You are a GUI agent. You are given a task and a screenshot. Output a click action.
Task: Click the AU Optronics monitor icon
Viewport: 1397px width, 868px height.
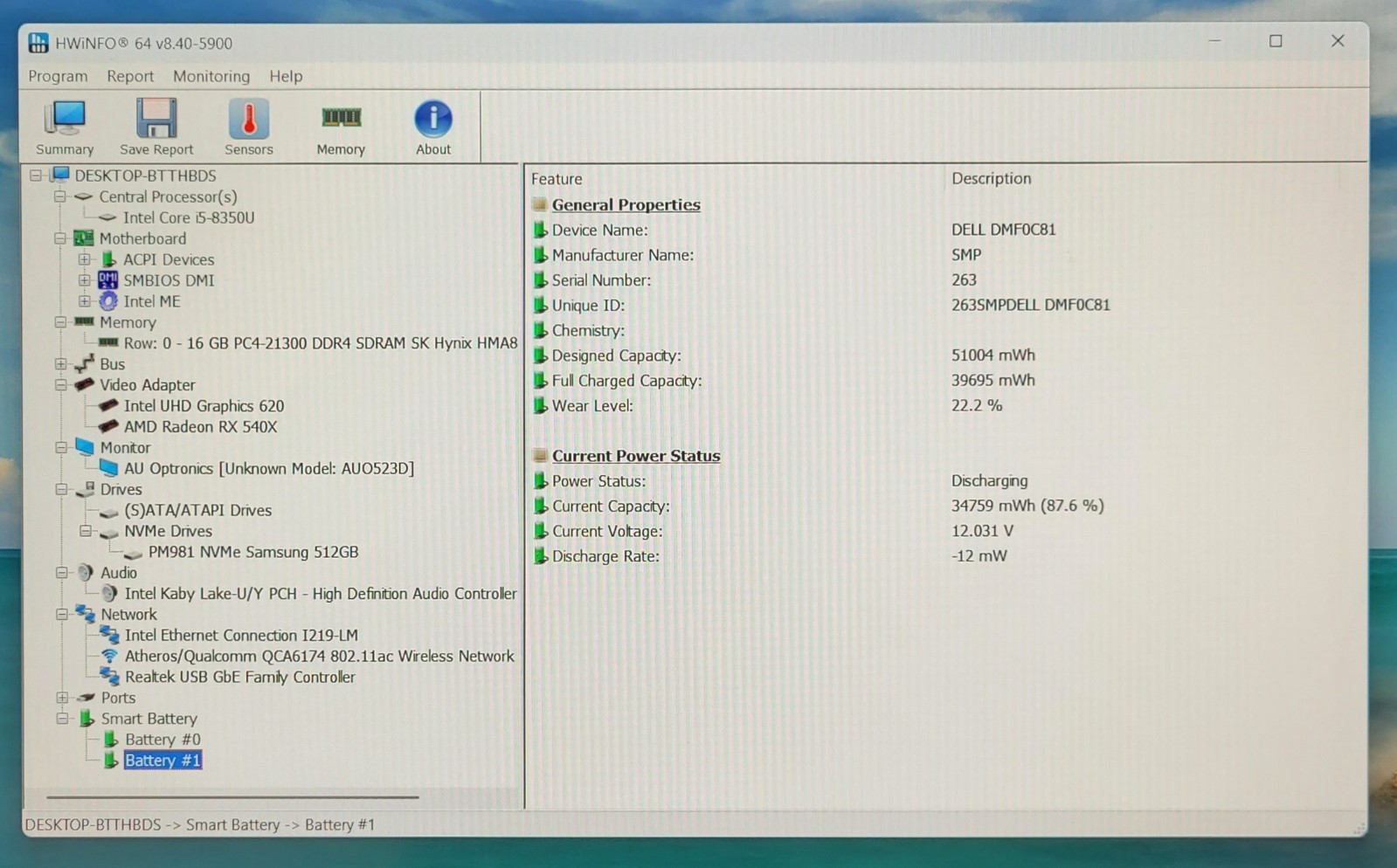coord(108,468)
